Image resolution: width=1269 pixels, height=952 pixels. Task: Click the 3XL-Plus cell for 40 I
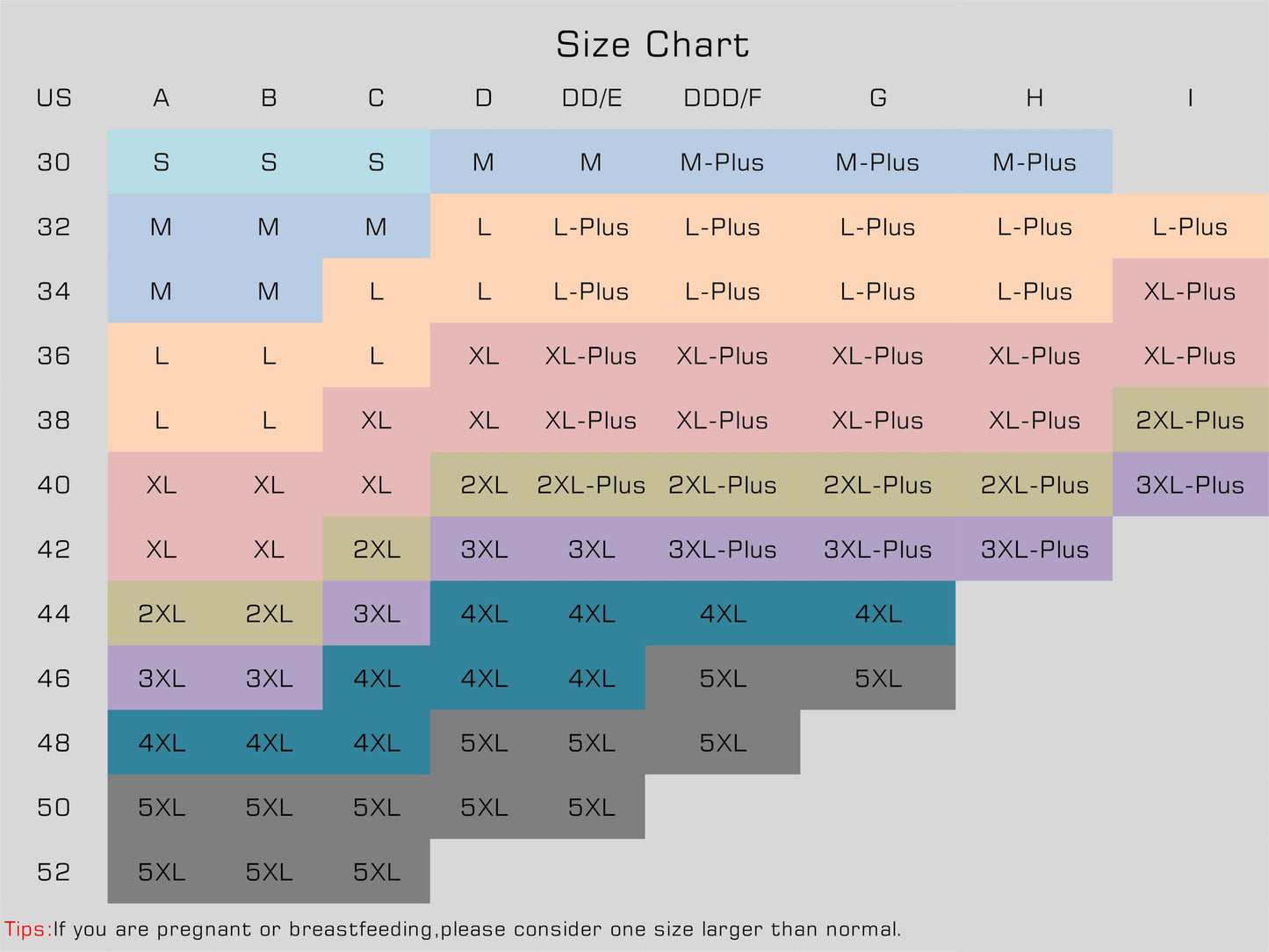(x=1190, y=485)
